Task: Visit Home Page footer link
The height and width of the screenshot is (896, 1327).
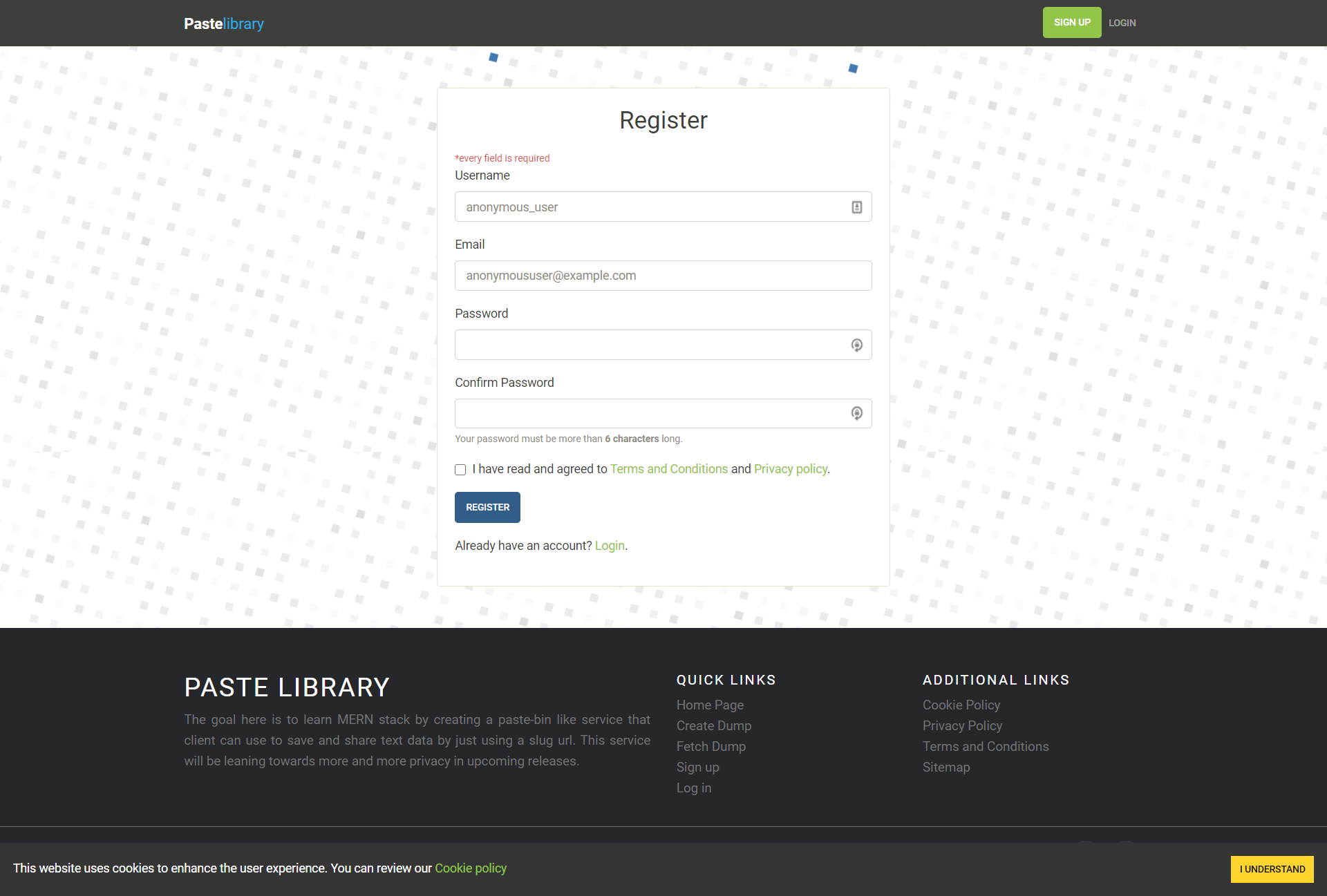Action: click(x=710, y=705)
